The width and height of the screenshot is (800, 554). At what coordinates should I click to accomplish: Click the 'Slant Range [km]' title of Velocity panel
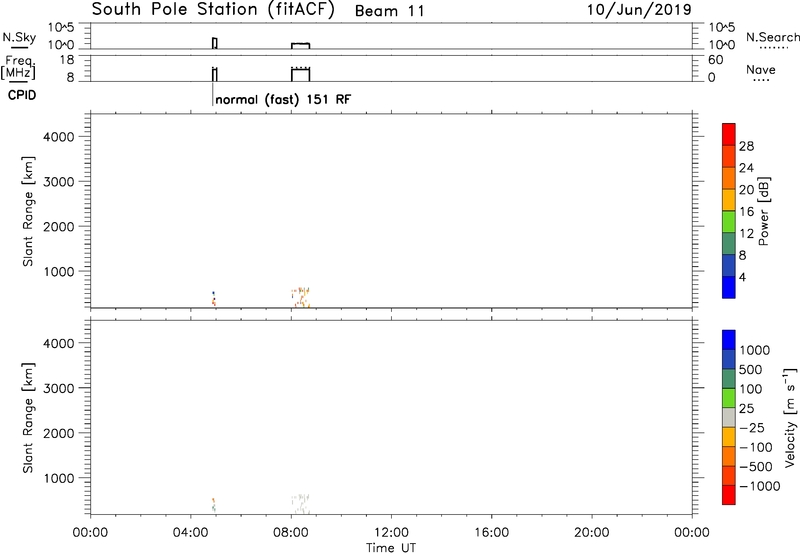[28, 418]
